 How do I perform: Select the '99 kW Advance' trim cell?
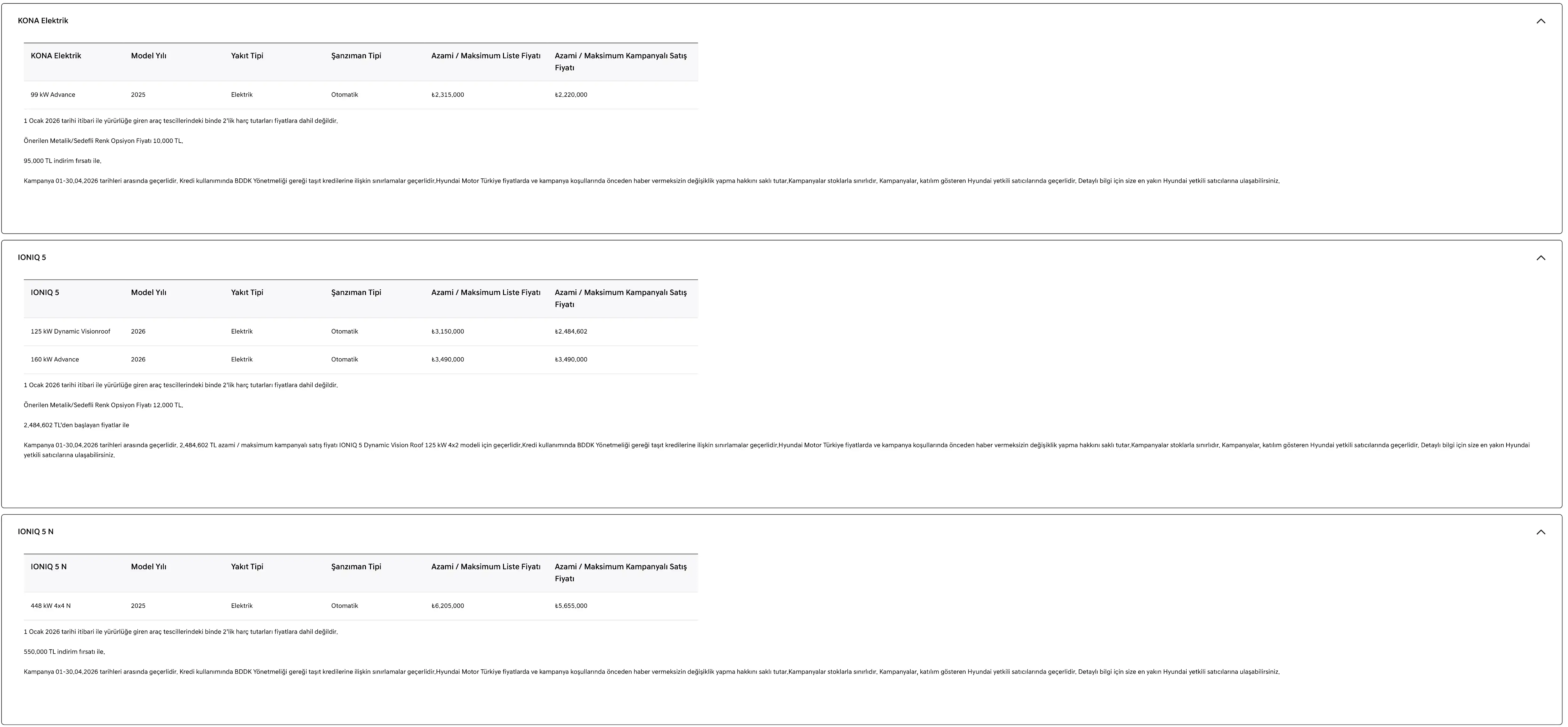(53, 95)
